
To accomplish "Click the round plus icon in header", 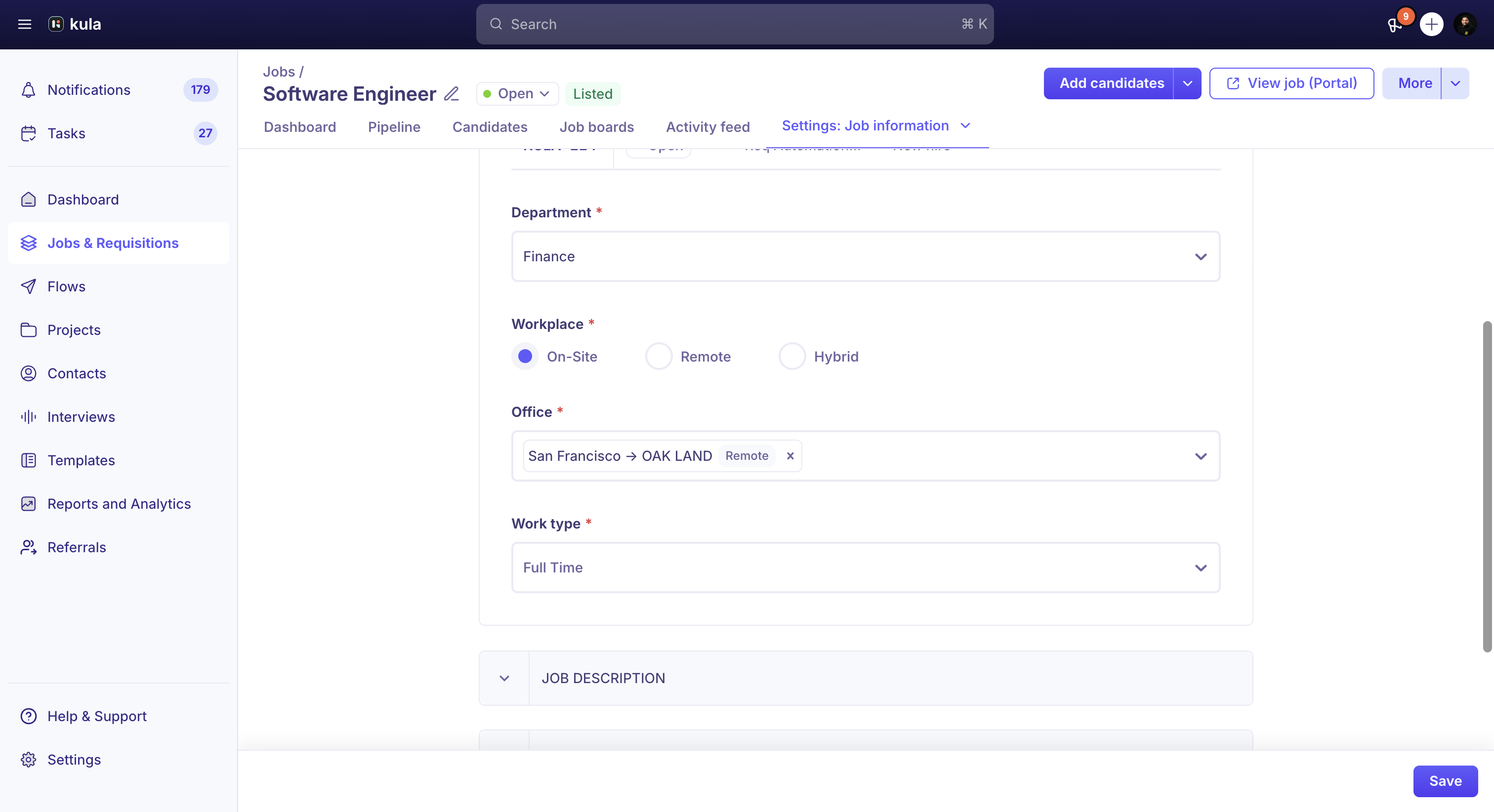I will tap(1431, 24).
